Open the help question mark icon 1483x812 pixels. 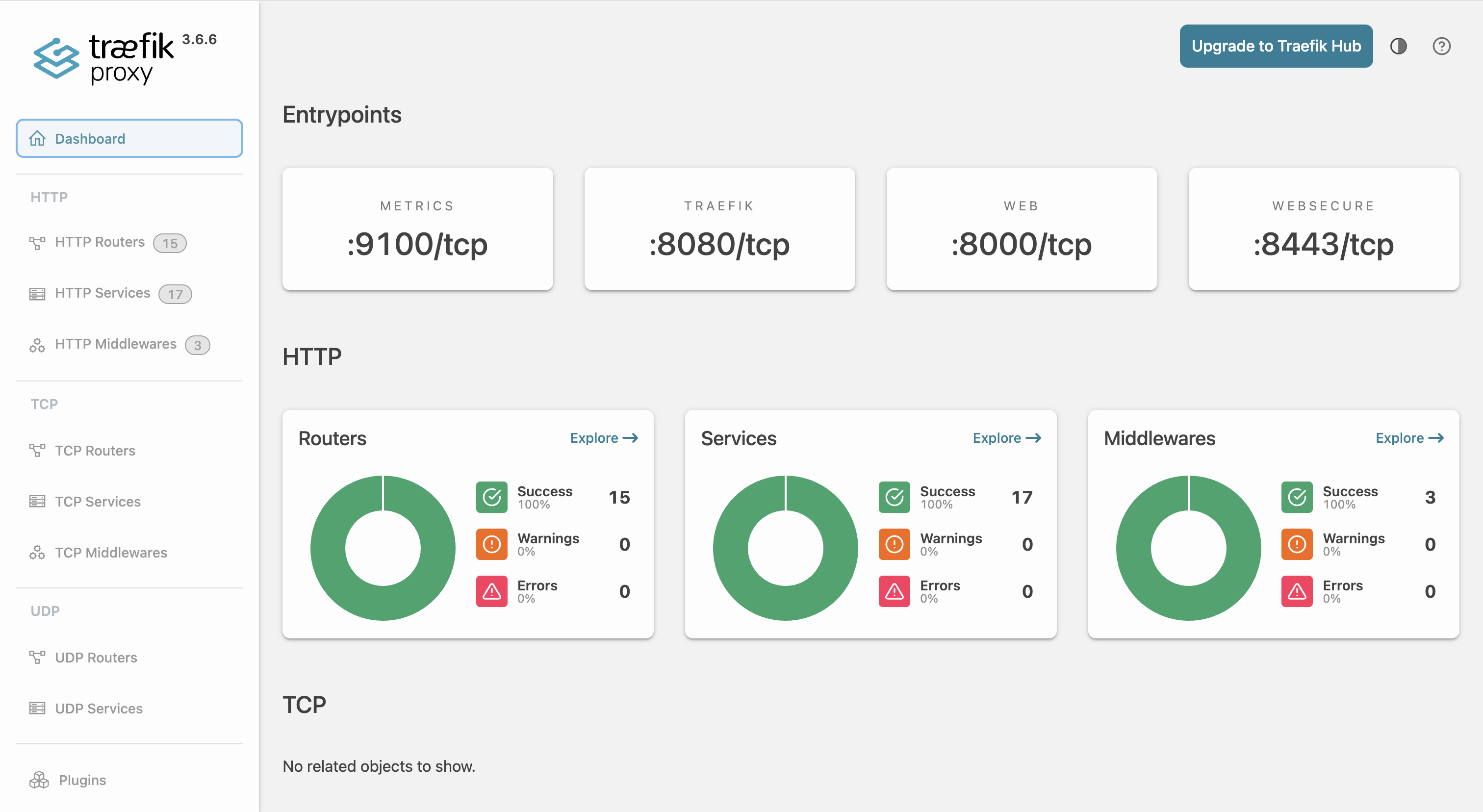click(1441, 46)
